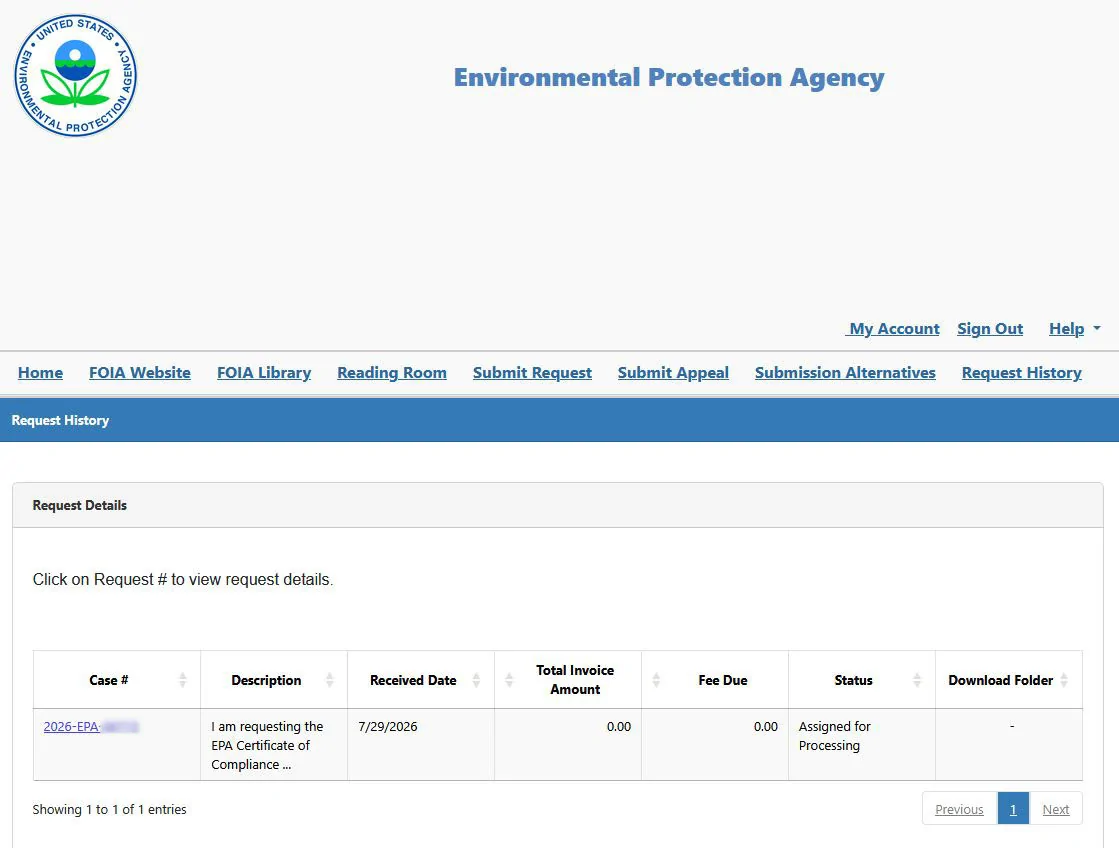Select page 1 in pagination
Viewport: 1119px width, 848px height.
tap(1013, 809)
